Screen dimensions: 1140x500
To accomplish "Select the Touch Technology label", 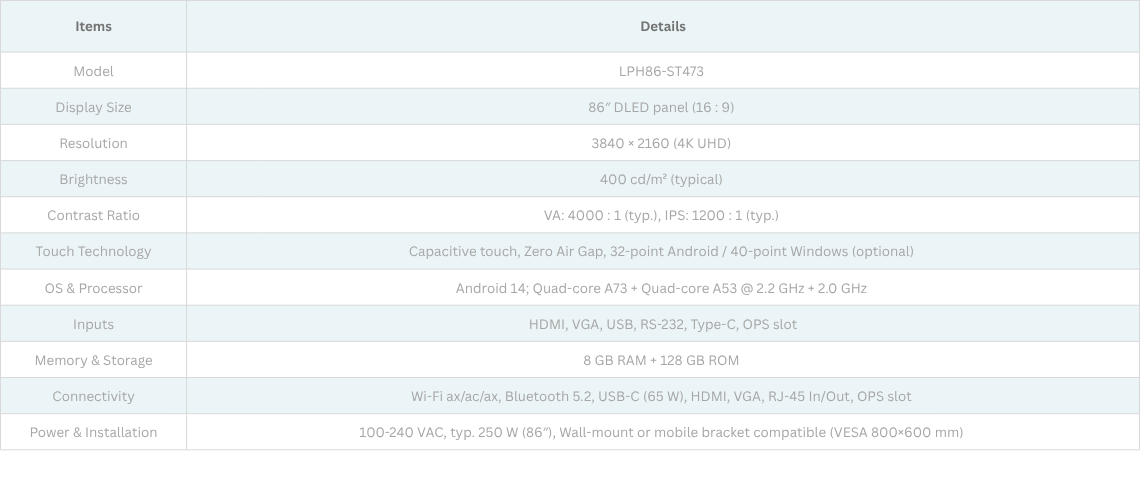I will [x=93, y=251].
